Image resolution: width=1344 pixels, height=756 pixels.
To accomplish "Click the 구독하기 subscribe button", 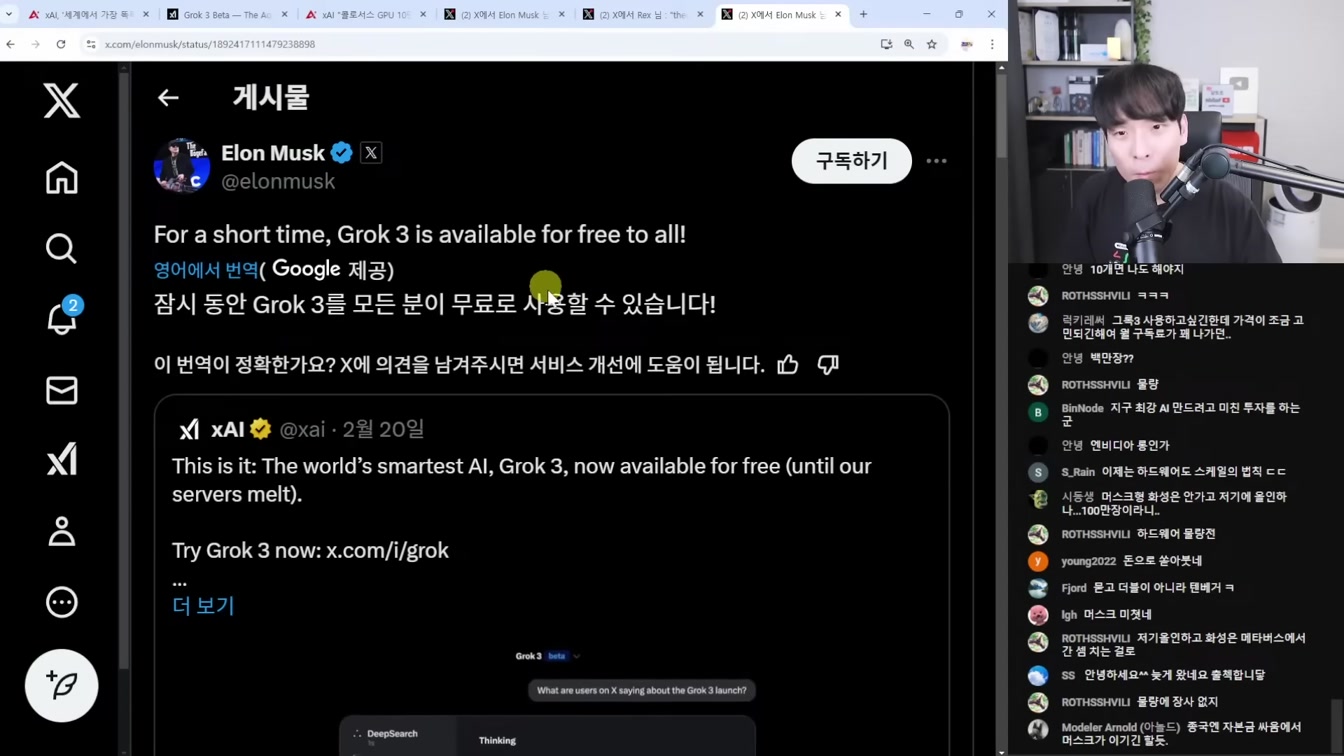I will coord(852,161).
